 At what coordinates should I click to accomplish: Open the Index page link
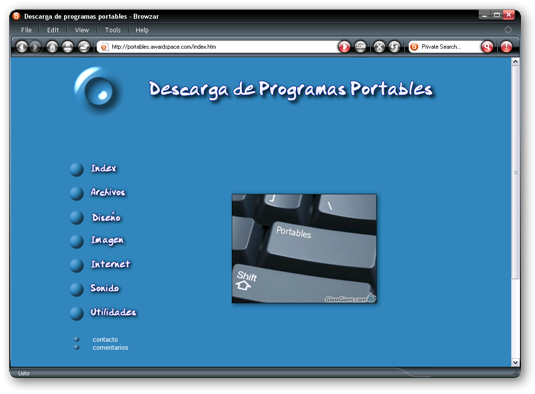point(103,168)
